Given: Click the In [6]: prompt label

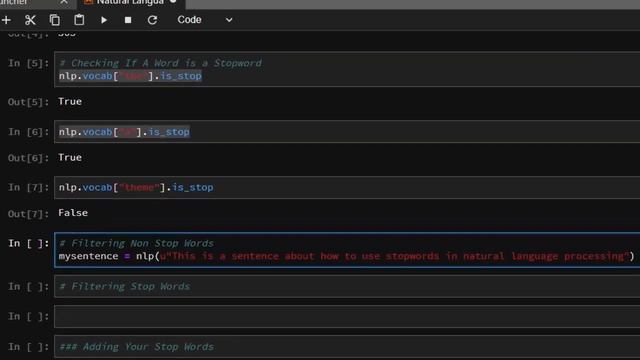Looking at the screenshot, I should pyautogui.click(x=29, y=132).
